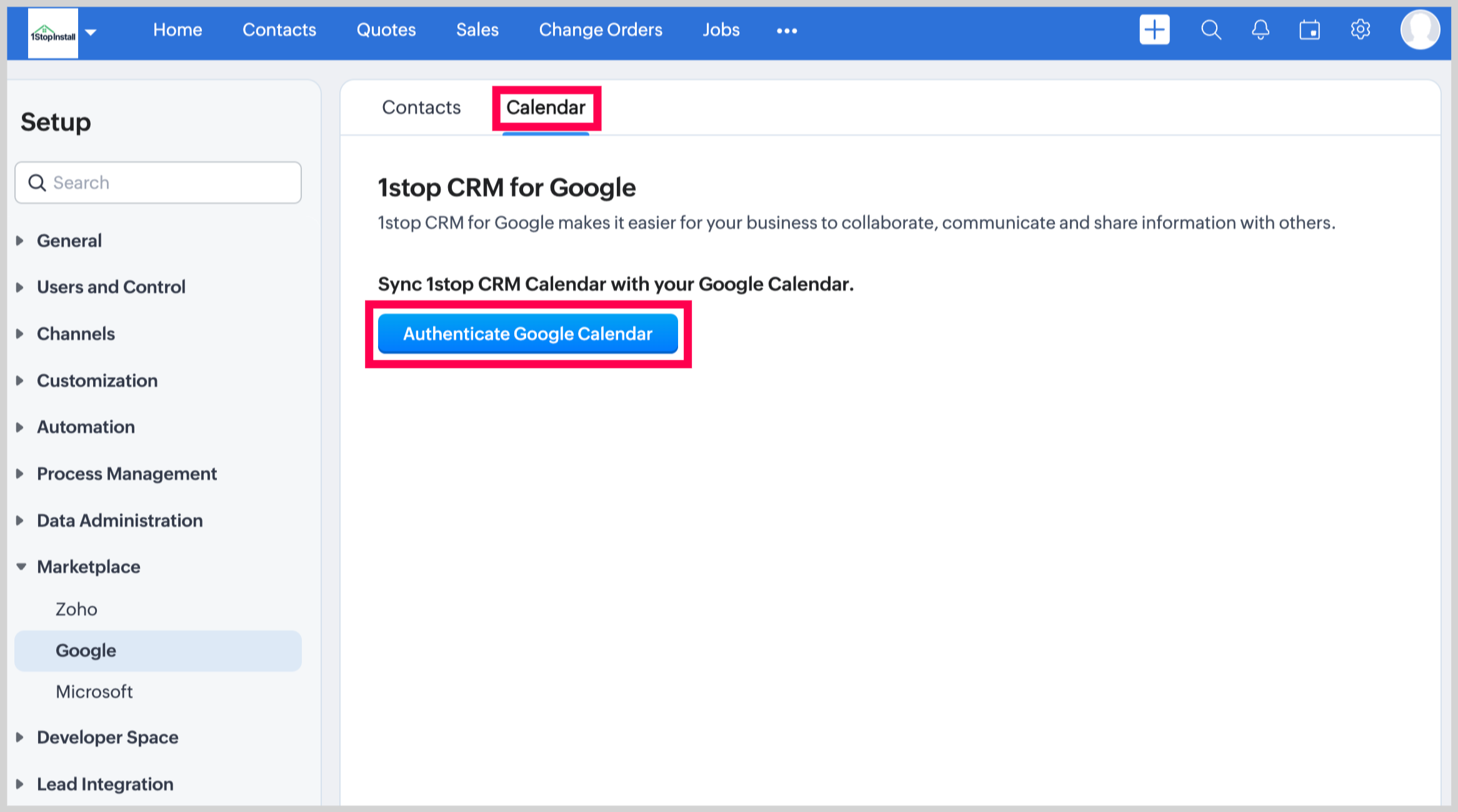Select Zoho under Marketplace
This screenshot has width=1458, height=812.
point(76,609)
